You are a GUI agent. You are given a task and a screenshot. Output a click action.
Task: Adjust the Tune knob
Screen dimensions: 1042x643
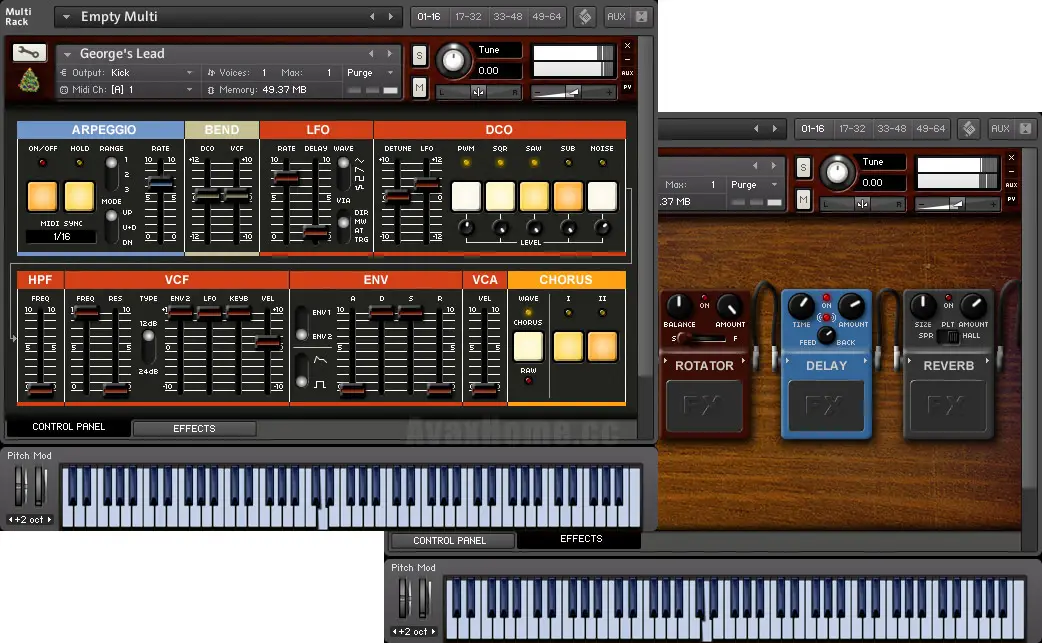453,60
